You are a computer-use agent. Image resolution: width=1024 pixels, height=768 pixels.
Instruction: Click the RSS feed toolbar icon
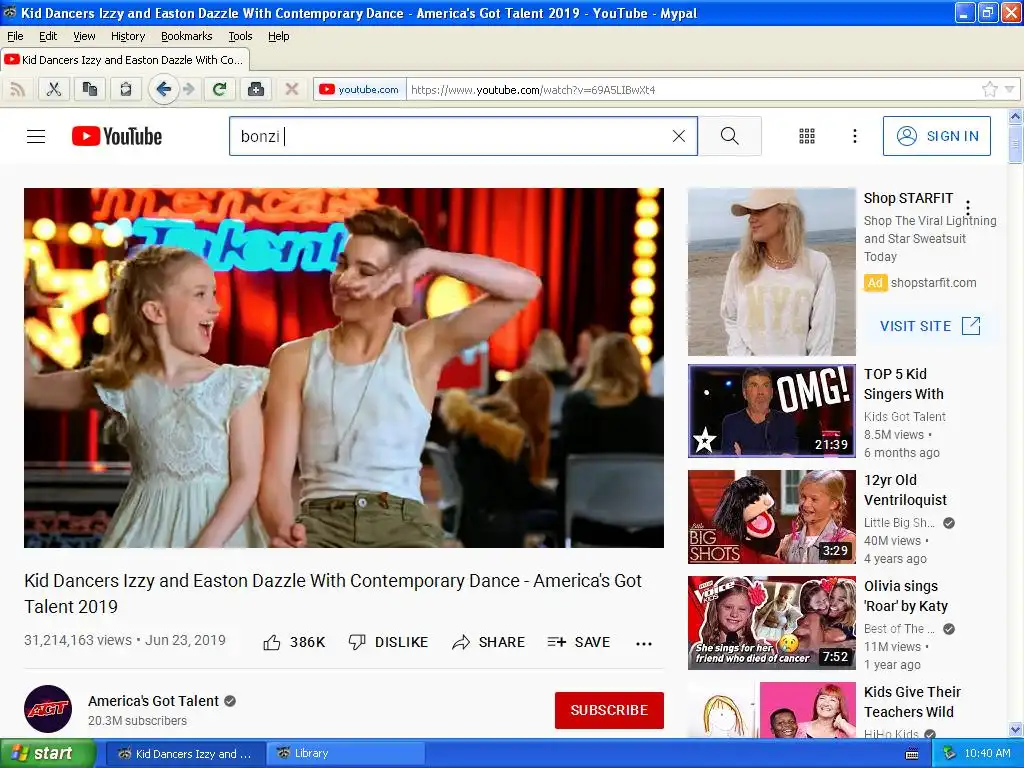(x=18, y=89)
